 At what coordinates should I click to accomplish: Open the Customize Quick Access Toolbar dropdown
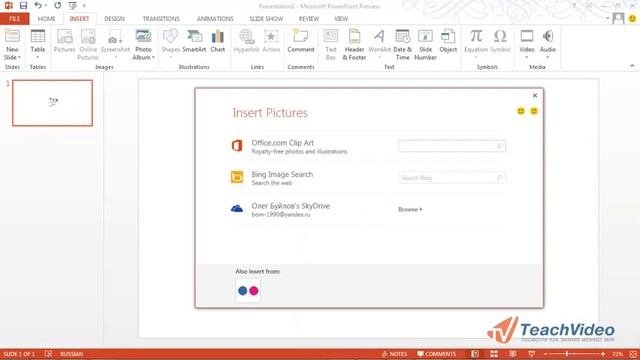click(84, 6)
